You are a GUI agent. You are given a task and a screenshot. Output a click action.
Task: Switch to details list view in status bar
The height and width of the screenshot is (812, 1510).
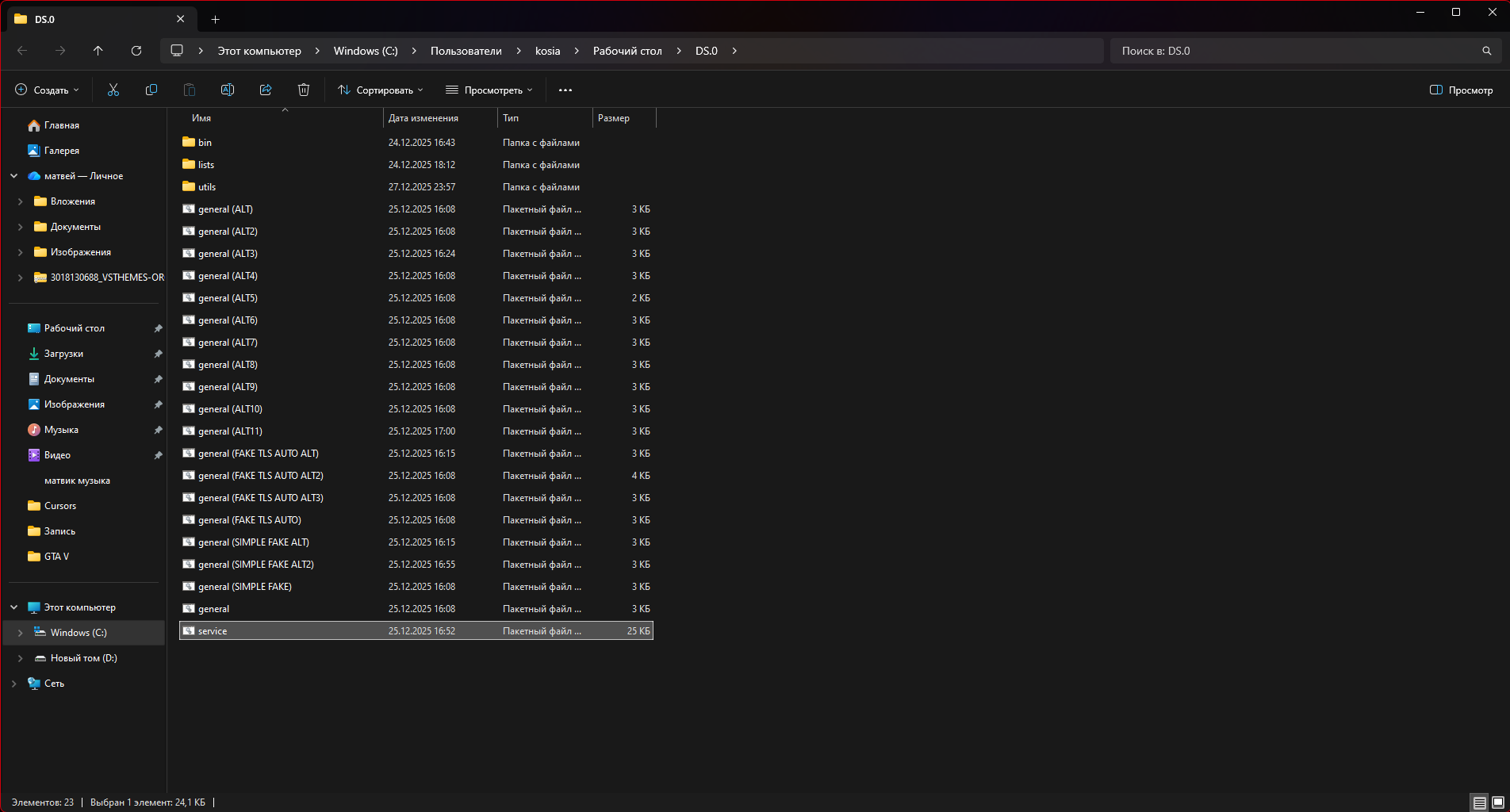[x=1479, y=802]
